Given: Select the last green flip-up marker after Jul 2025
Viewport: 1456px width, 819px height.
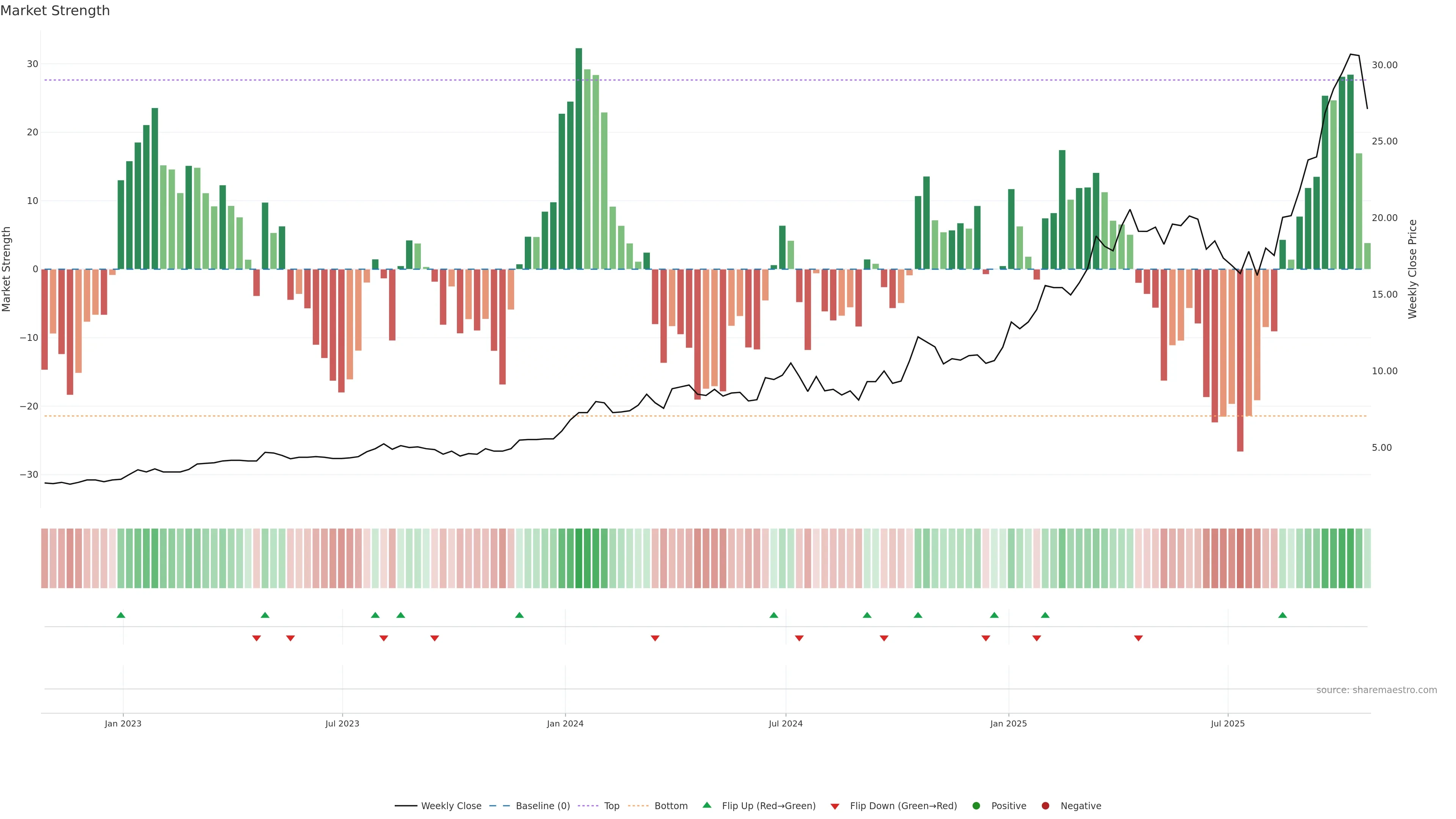Looking at the screenshot, I should (x=1282, y=615).
